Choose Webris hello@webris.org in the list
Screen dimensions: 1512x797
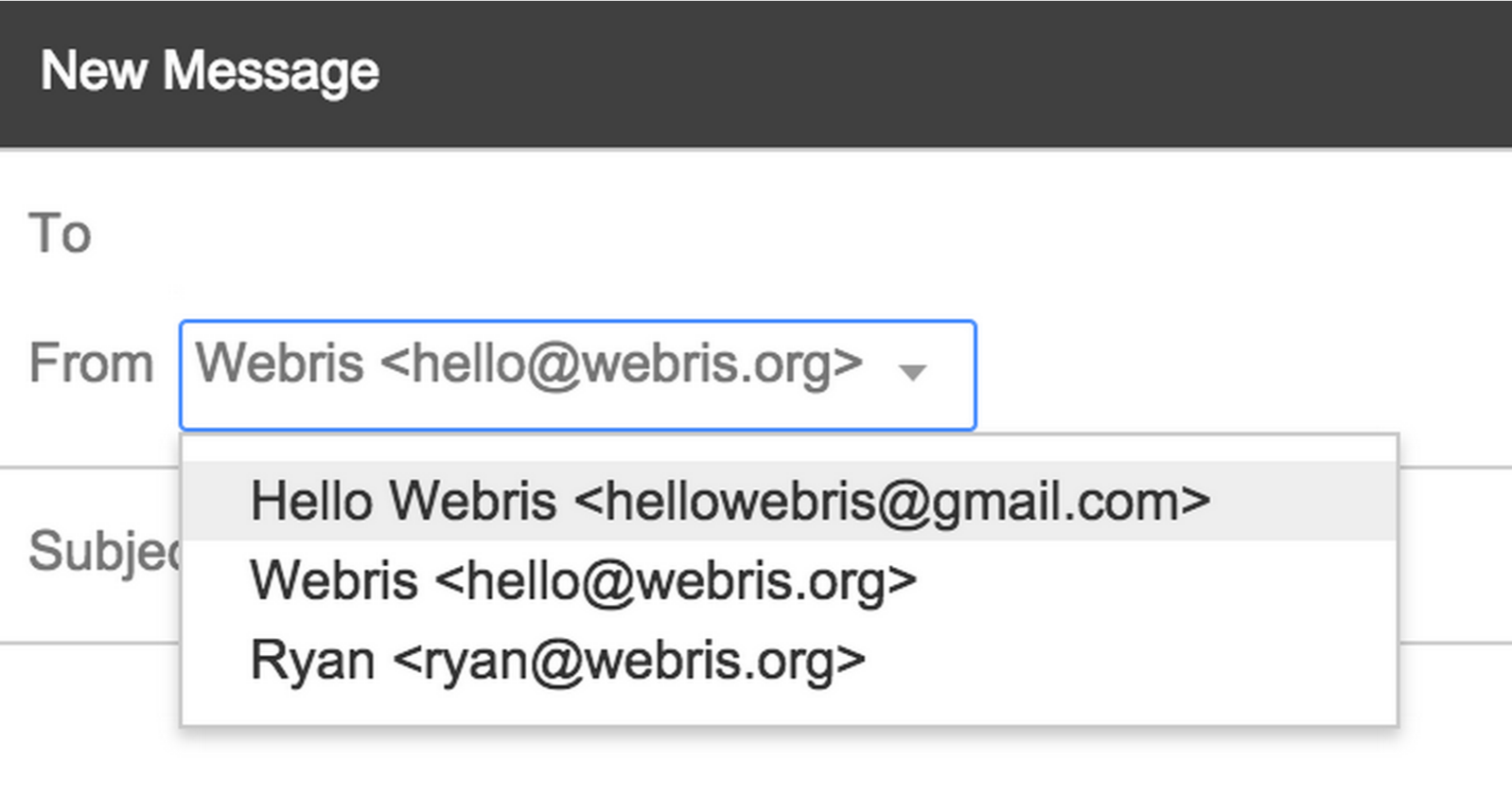583,580
